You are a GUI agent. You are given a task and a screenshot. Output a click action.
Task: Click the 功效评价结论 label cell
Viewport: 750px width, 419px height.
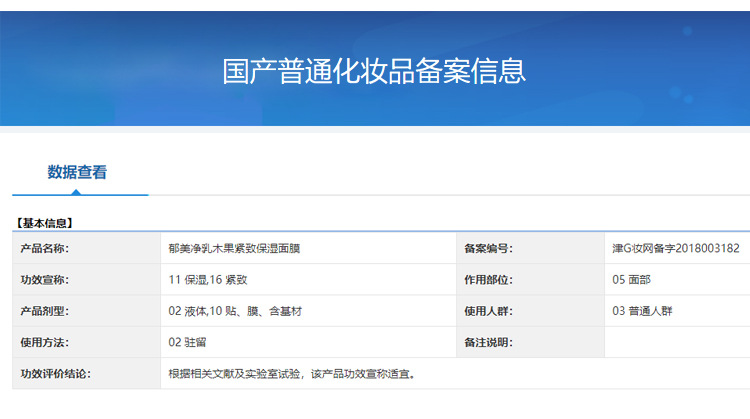click(87, 374)
